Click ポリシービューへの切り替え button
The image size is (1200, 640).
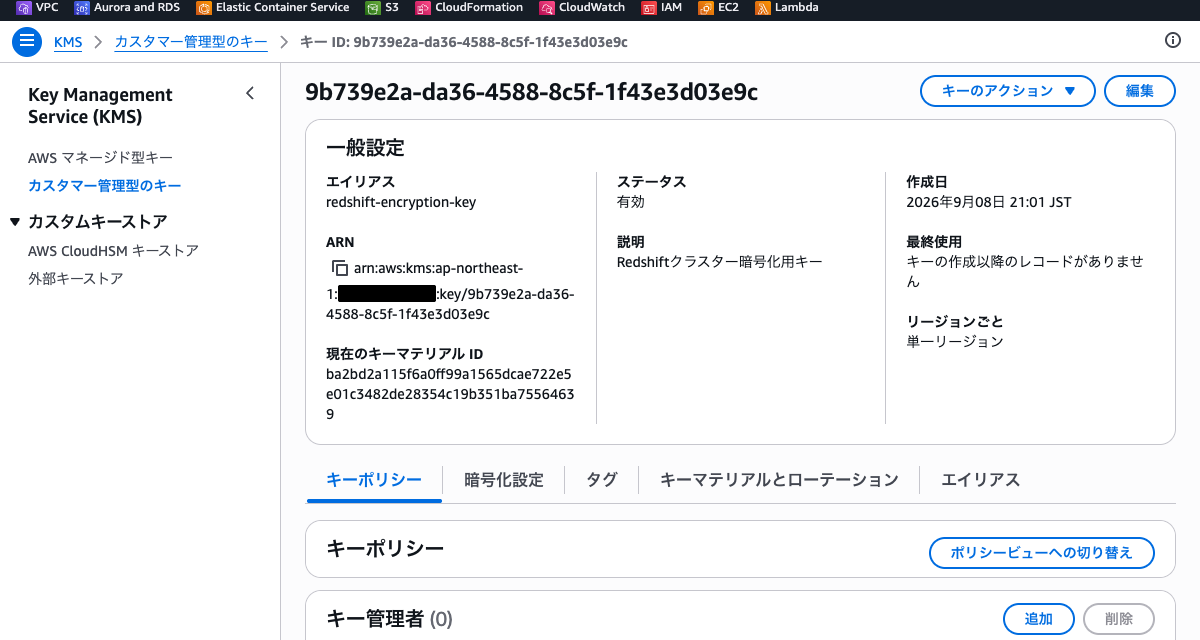click(1041, 553)
